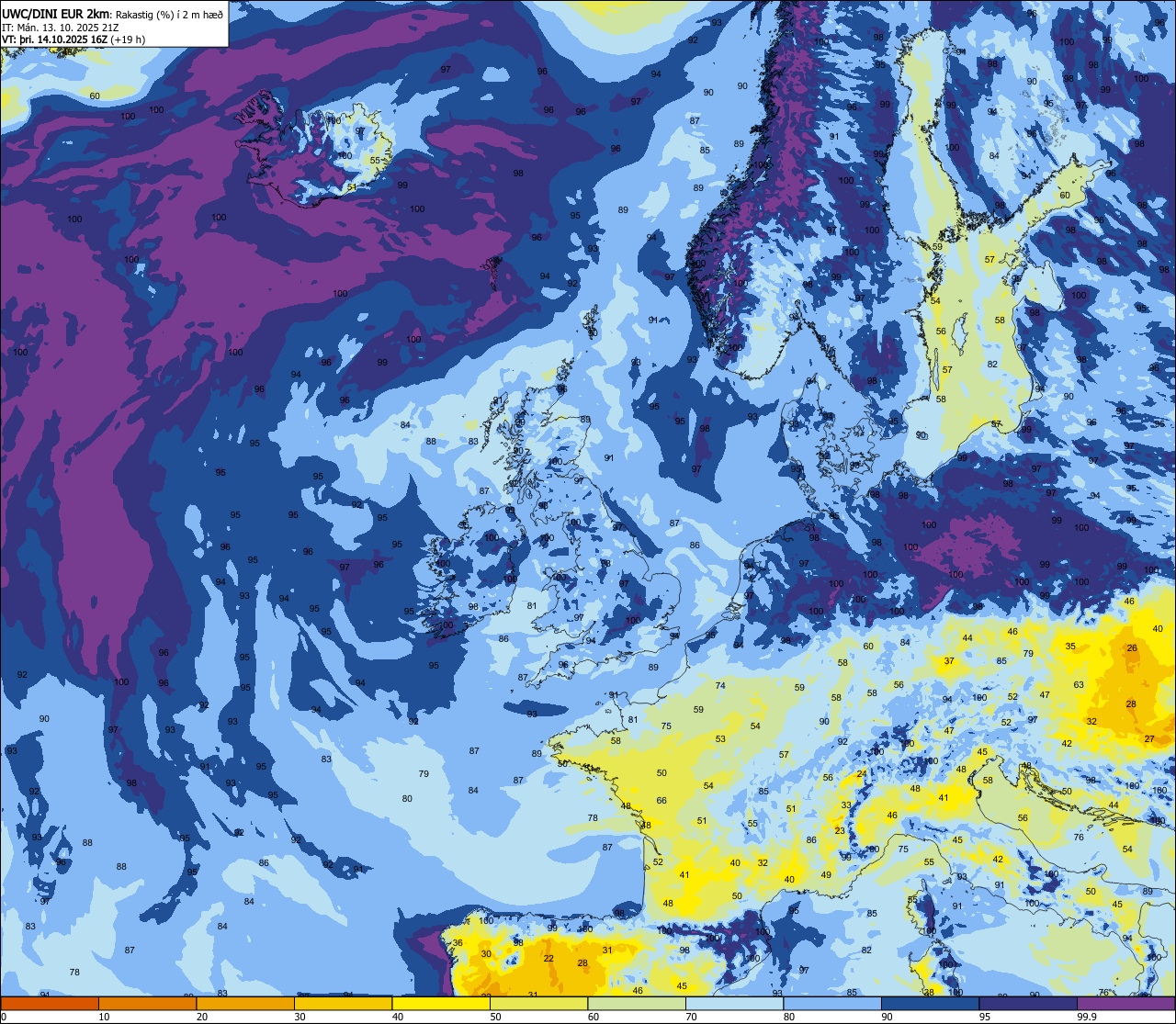
Task: Click the map humidity value "33"
Action: (846, 805)
